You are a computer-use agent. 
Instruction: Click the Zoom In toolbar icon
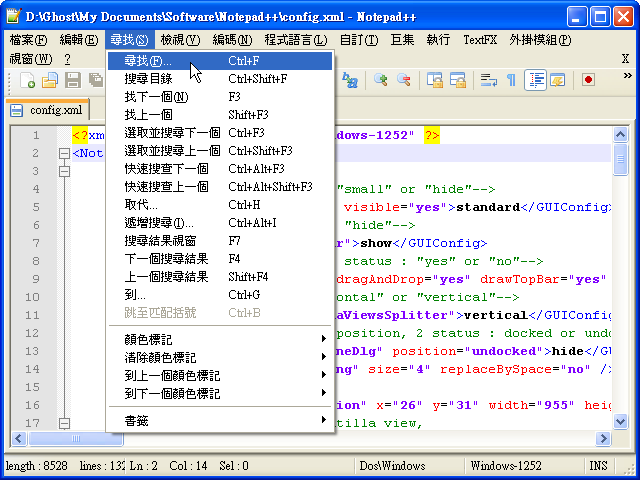pyautogui.click(x=380, y=80)
